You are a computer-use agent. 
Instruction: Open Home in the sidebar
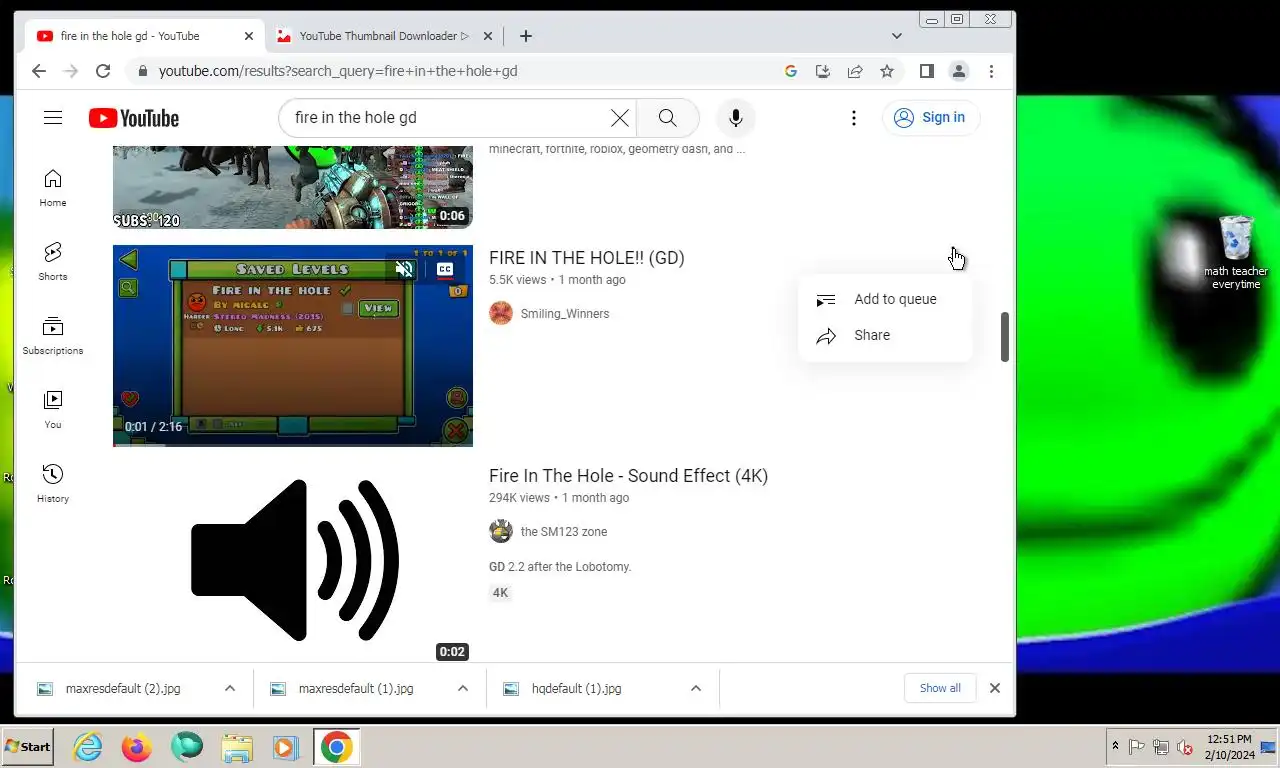(x=53, y=188)
